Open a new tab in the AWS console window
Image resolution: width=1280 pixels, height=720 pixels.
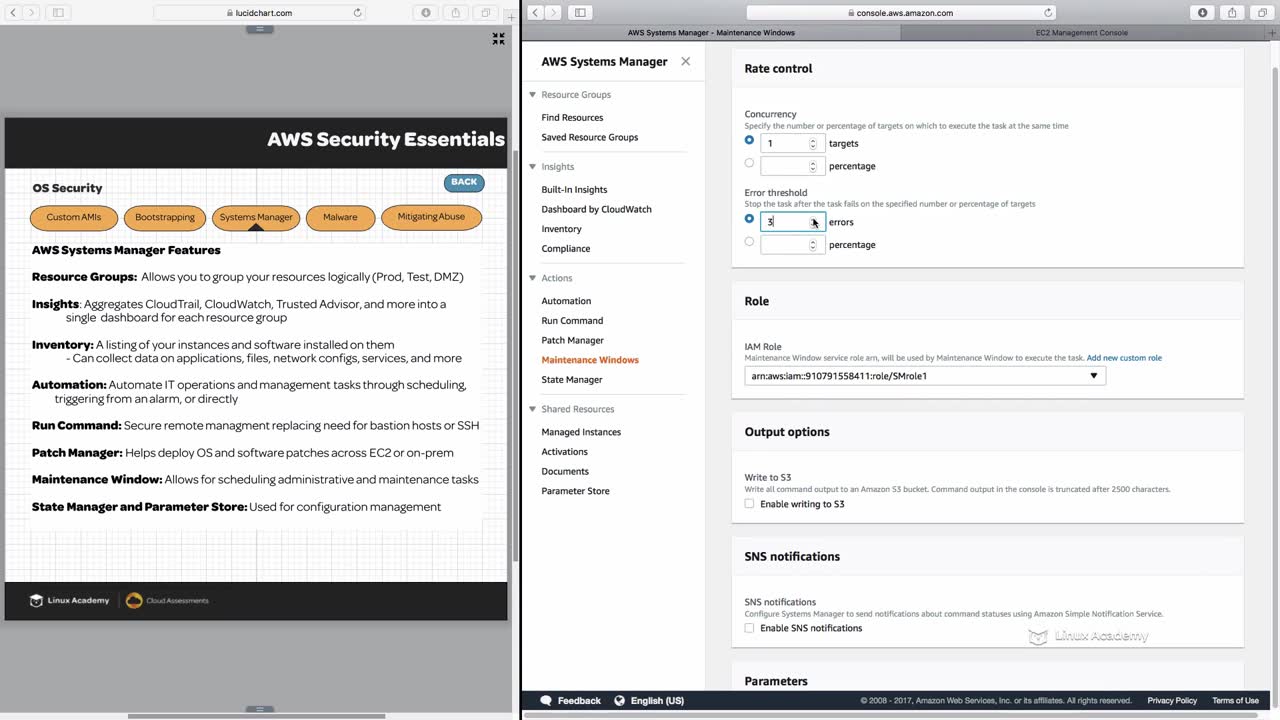(1270, 32)
